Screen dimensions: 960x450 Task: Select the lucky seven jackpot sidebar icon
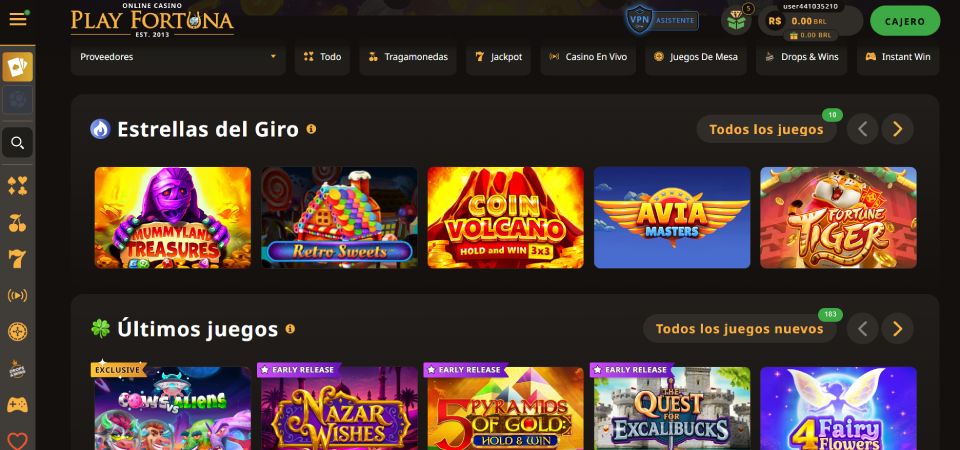(18, 259)
